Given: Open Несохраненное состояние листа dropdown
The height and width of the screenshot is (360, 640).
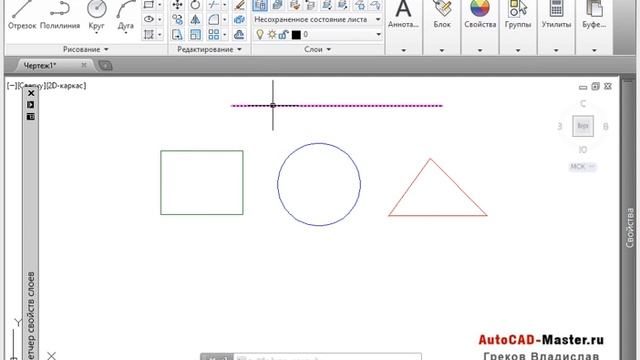Looking at the screenshot, I should point(378,19).
